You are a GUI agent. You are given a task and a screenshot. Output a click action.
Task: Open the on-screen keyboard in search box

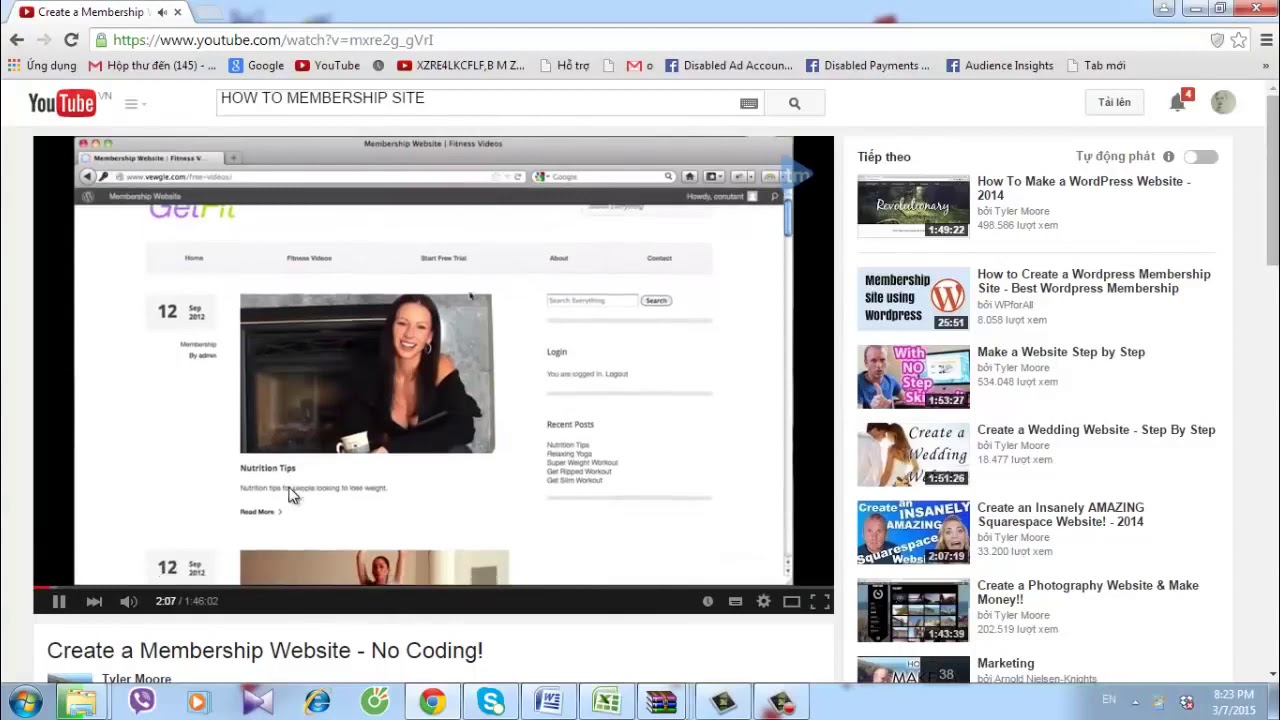pos(748,103)
